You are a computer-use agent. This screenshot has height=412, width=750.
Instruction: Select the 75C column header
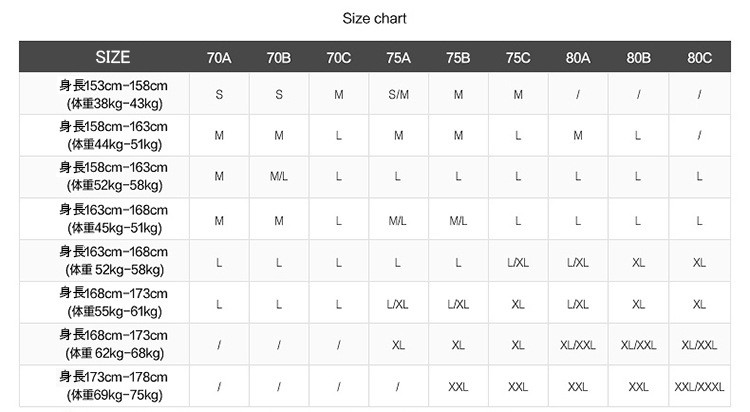[518, 58]
